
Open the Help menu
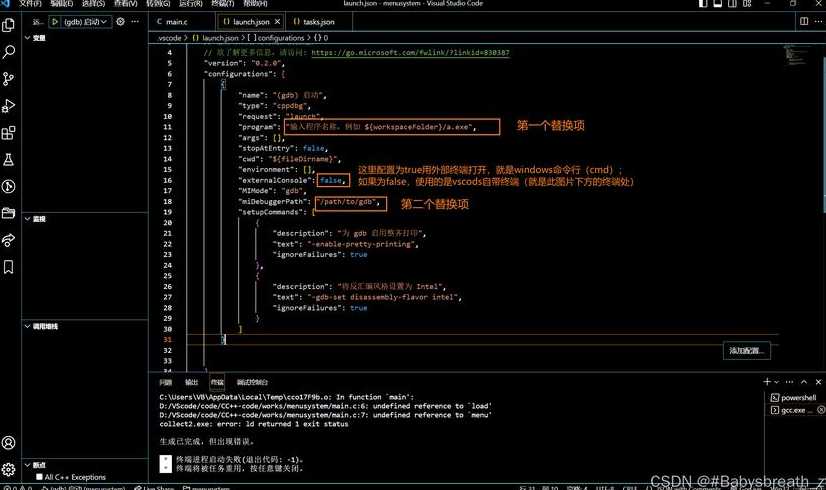[255, 3]
